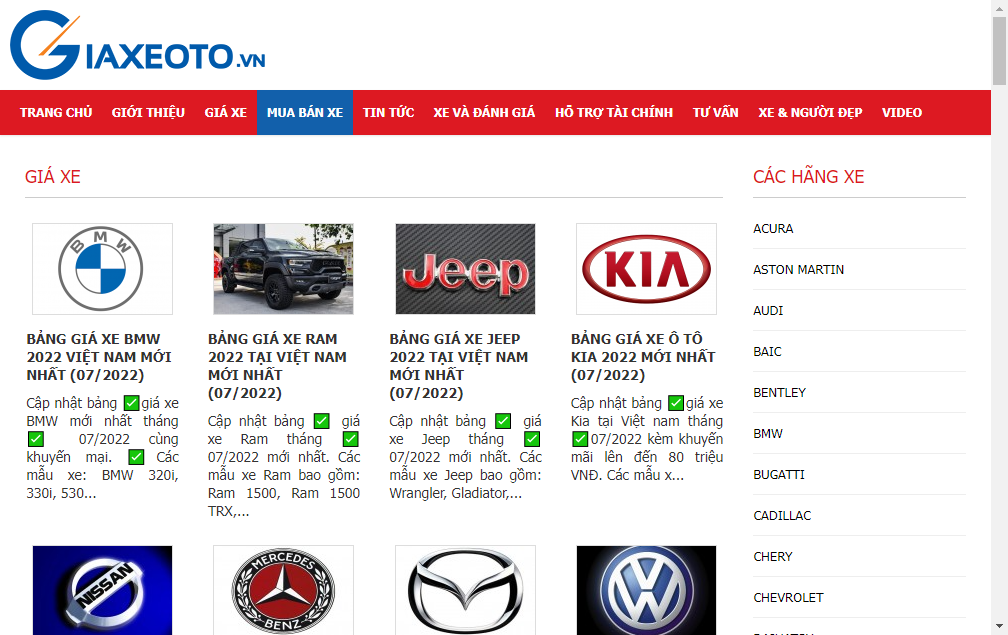The width and height of the screenshot is (1008, 635).
Task: Click the Jeep article summary text
Action: point(465,457)
